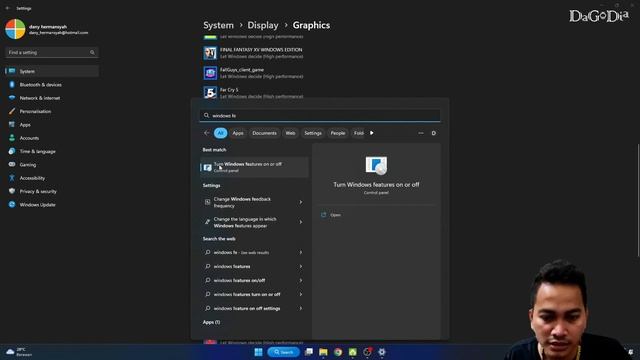Viewport: 640px width, 360px height.
Task: Expand 'windows feature on off settings' chevron
Action: pos(301,308)
